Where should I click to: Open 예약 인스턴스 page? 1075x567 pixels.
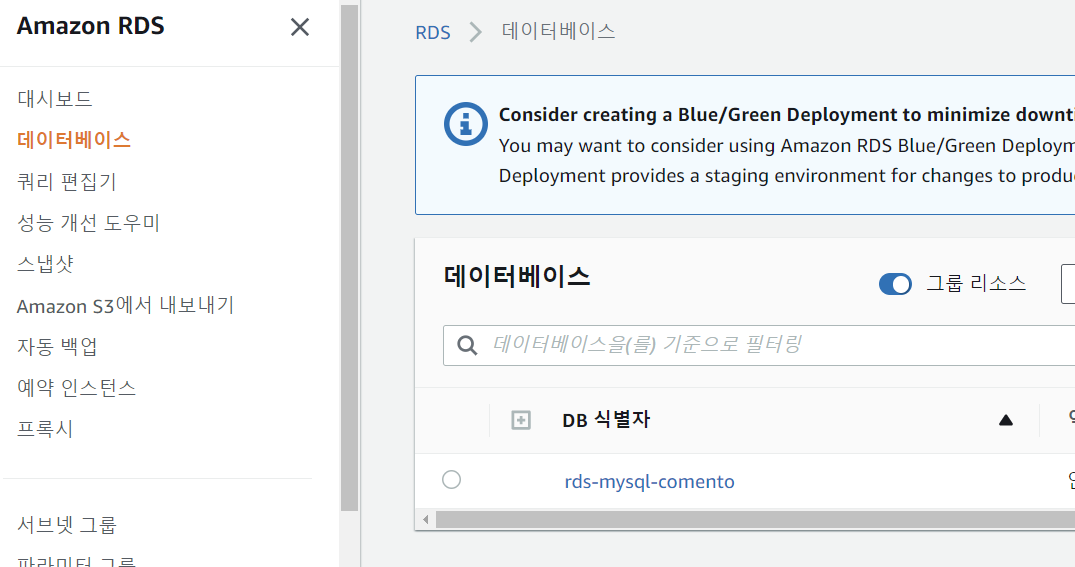[x=77, y=387]
